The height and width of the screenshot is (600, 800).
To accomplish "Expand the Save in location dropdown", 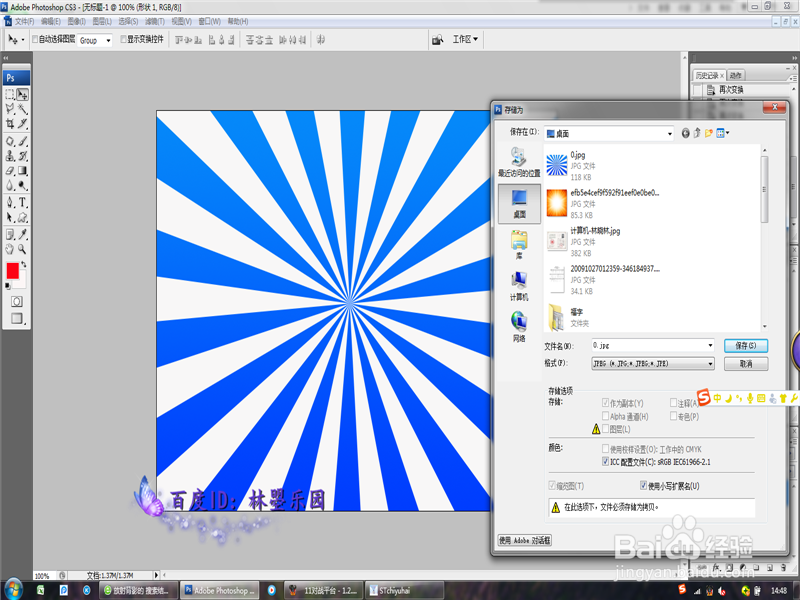I will click(669, 134).
